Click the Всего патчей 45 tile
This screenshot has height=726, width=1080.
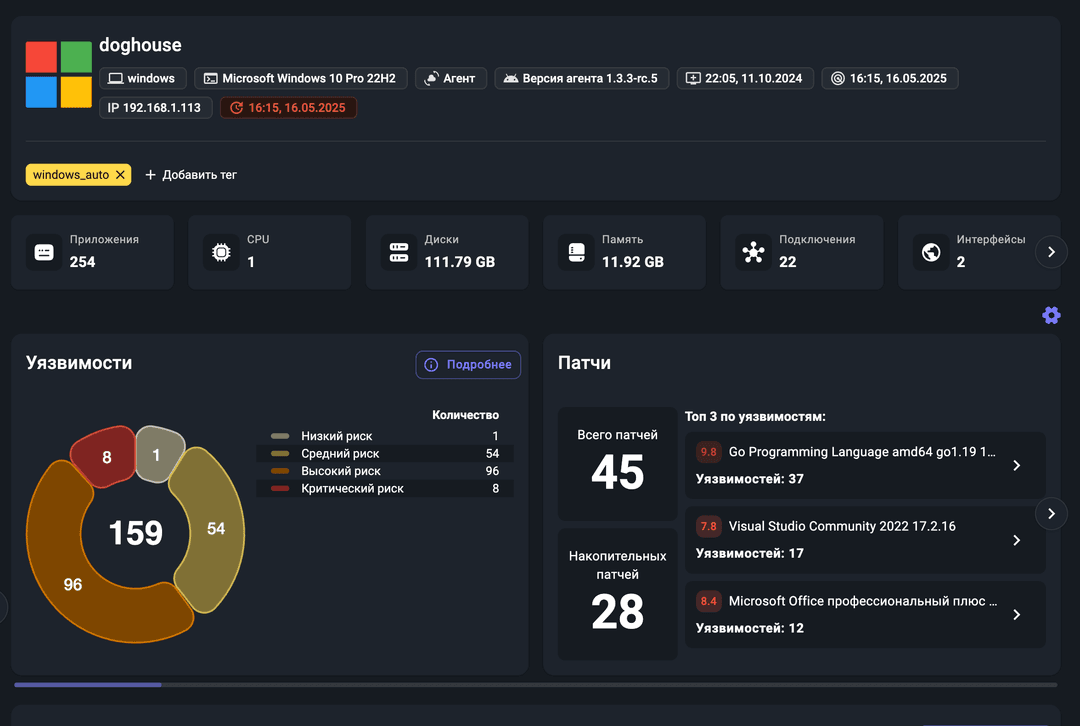click(x=617, y=463)
